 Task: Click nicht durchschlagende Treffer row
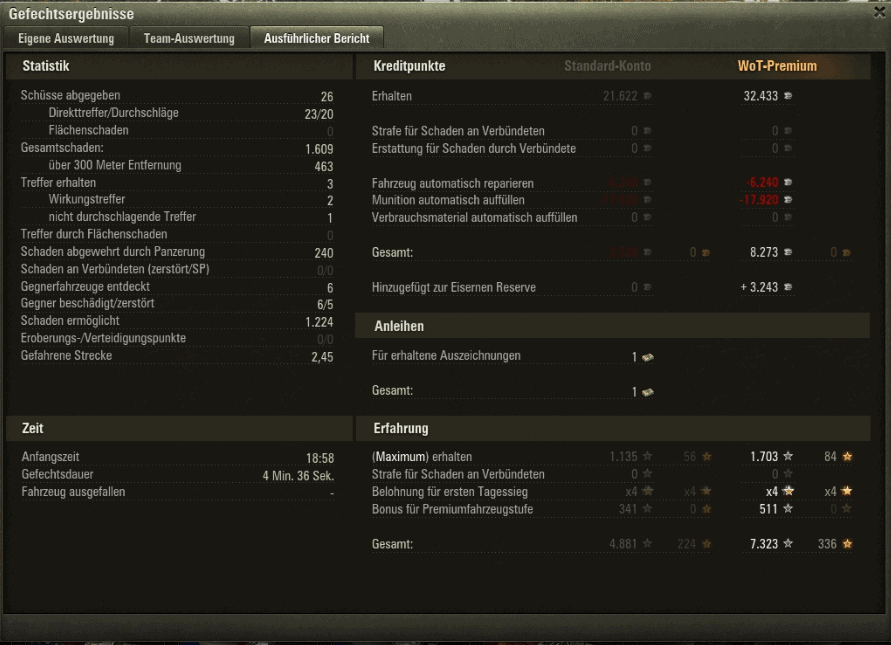pyautogui.click(x=177, y=217)
